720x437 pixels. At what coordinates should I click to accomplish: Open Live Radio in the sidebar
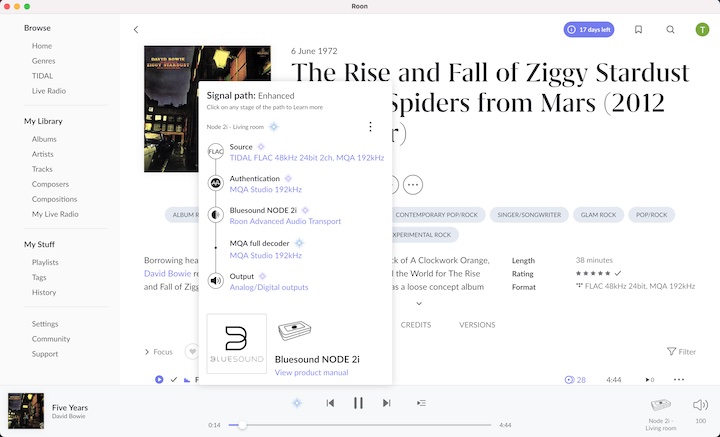pyautogui.click(x=49, y=91)
